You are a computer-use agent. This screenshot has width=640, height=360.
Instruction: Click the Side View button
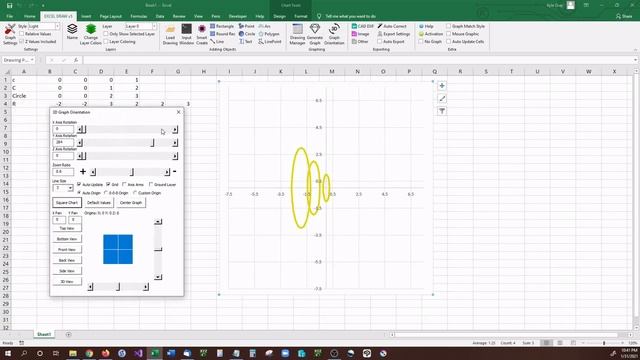pyautogui.click(x=67, y=271)
